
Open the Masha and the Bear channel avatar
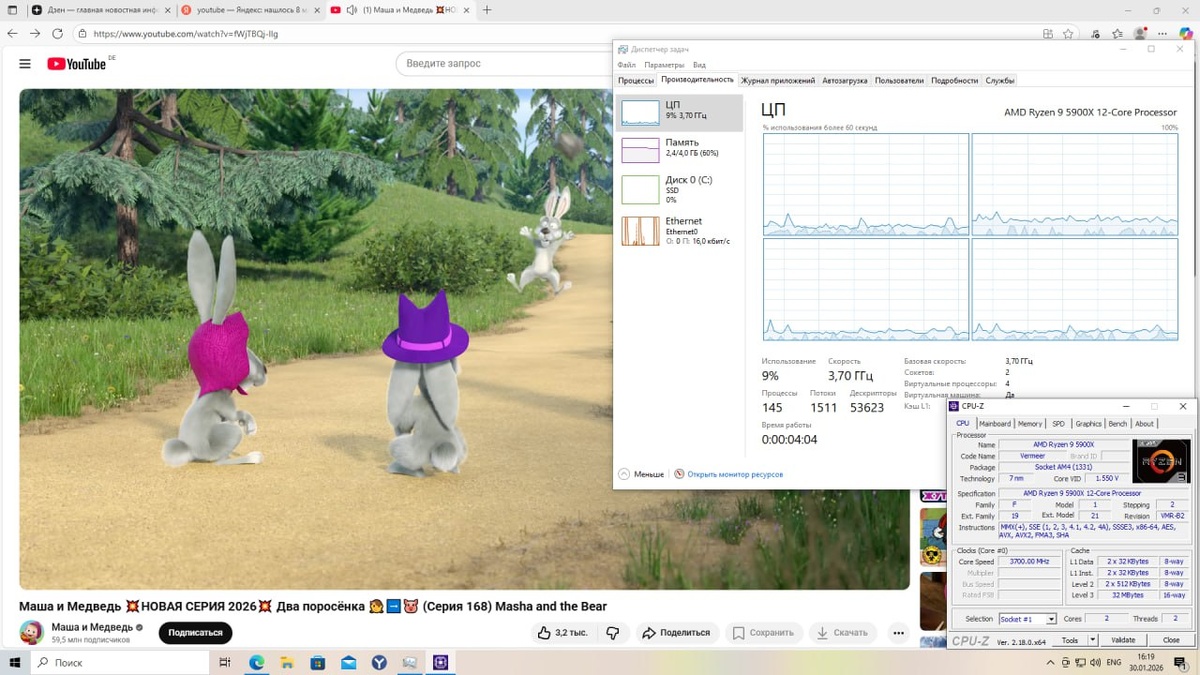[32, 633]
